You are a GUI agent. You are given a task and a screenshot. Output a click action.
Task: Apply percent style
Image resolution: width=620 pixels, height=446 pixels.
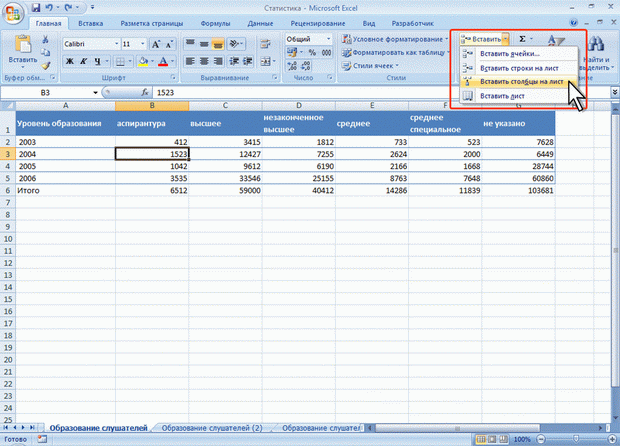312,52
